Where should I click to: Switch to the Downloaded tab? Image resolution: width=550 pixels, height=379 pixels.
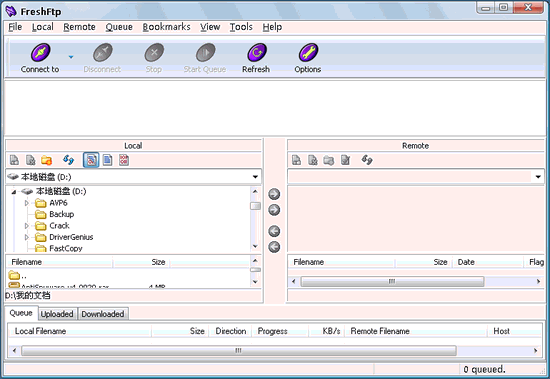pyautogui.click(x=103, y=314)
